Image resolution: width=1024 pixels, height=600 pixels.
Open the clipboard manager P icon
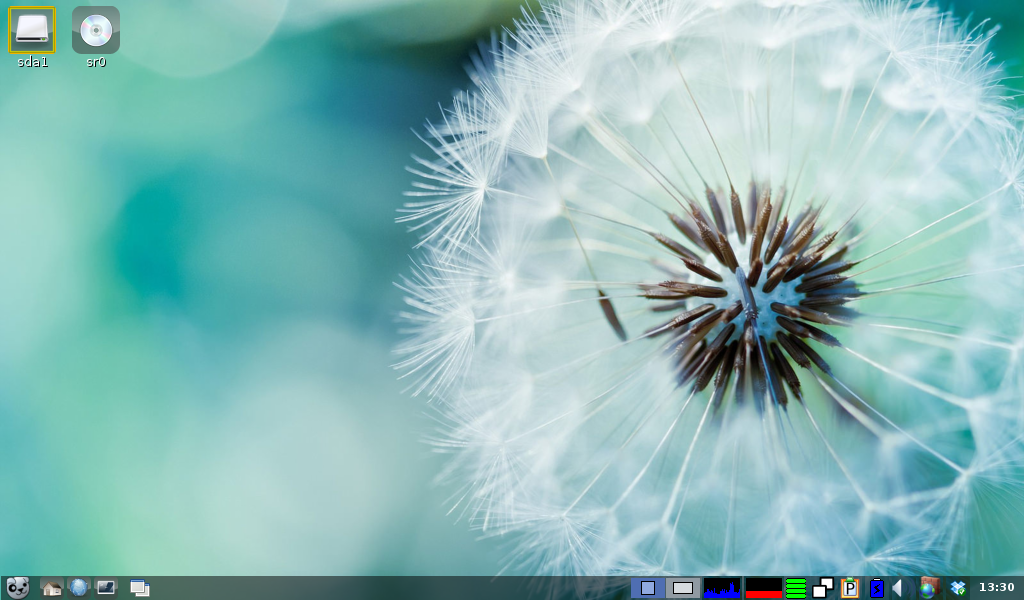click(x=850, y=588)
